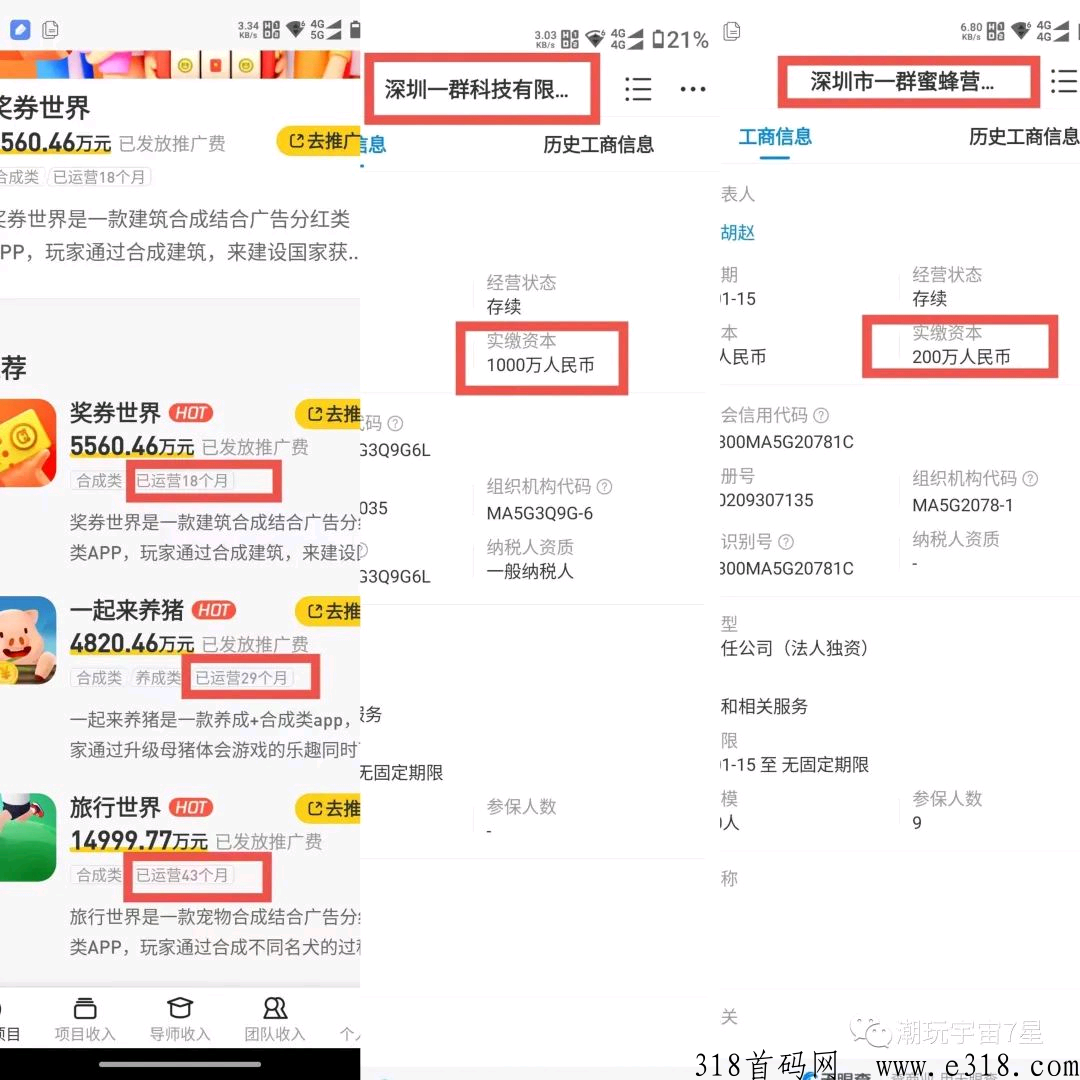The image size is (1080, 1080).
Task: Select 历史工商信息 tab in middle panel
Action: (x=598, y=145)
